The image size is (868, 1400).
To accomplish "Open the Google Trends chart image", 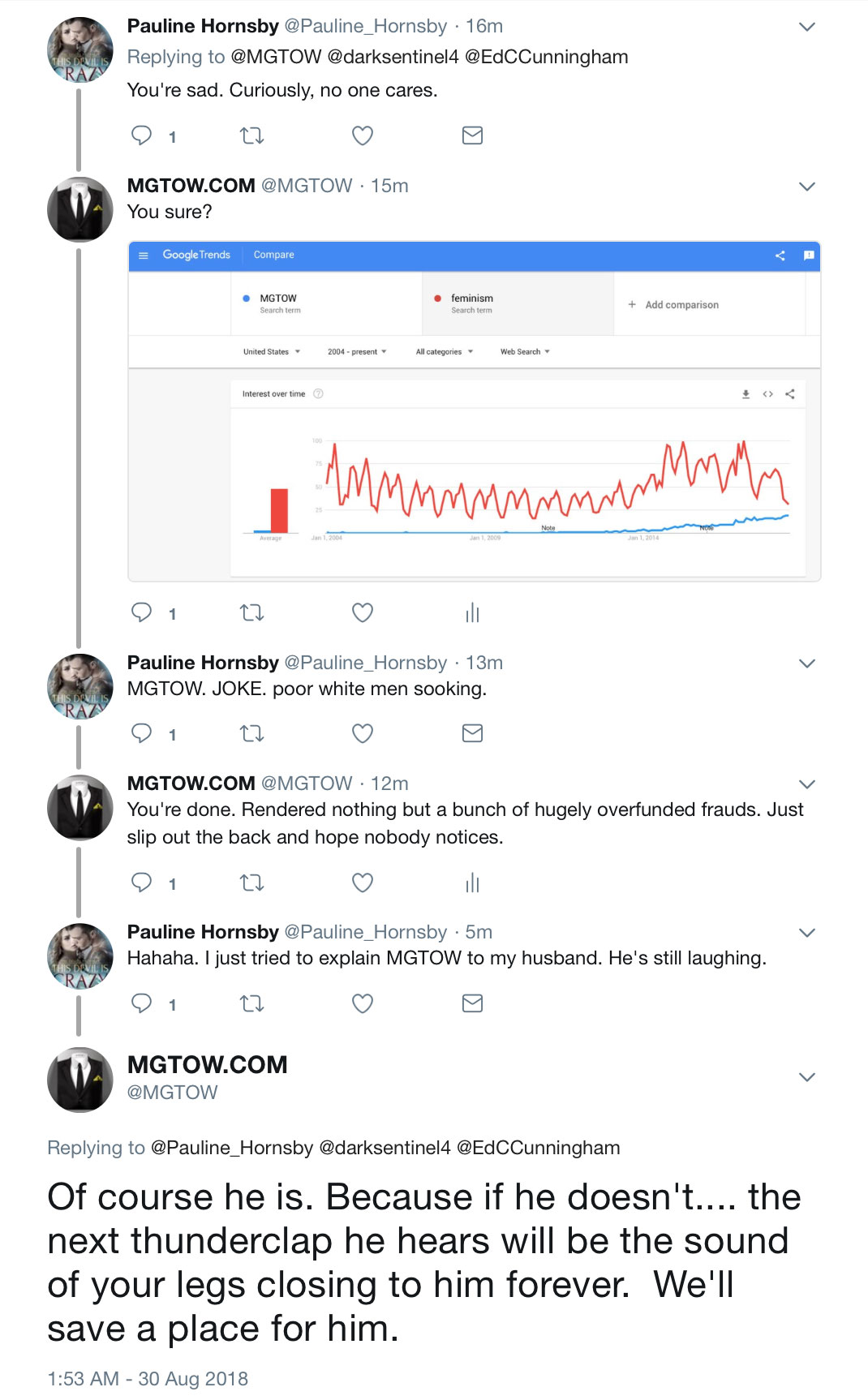I will 474,411.
